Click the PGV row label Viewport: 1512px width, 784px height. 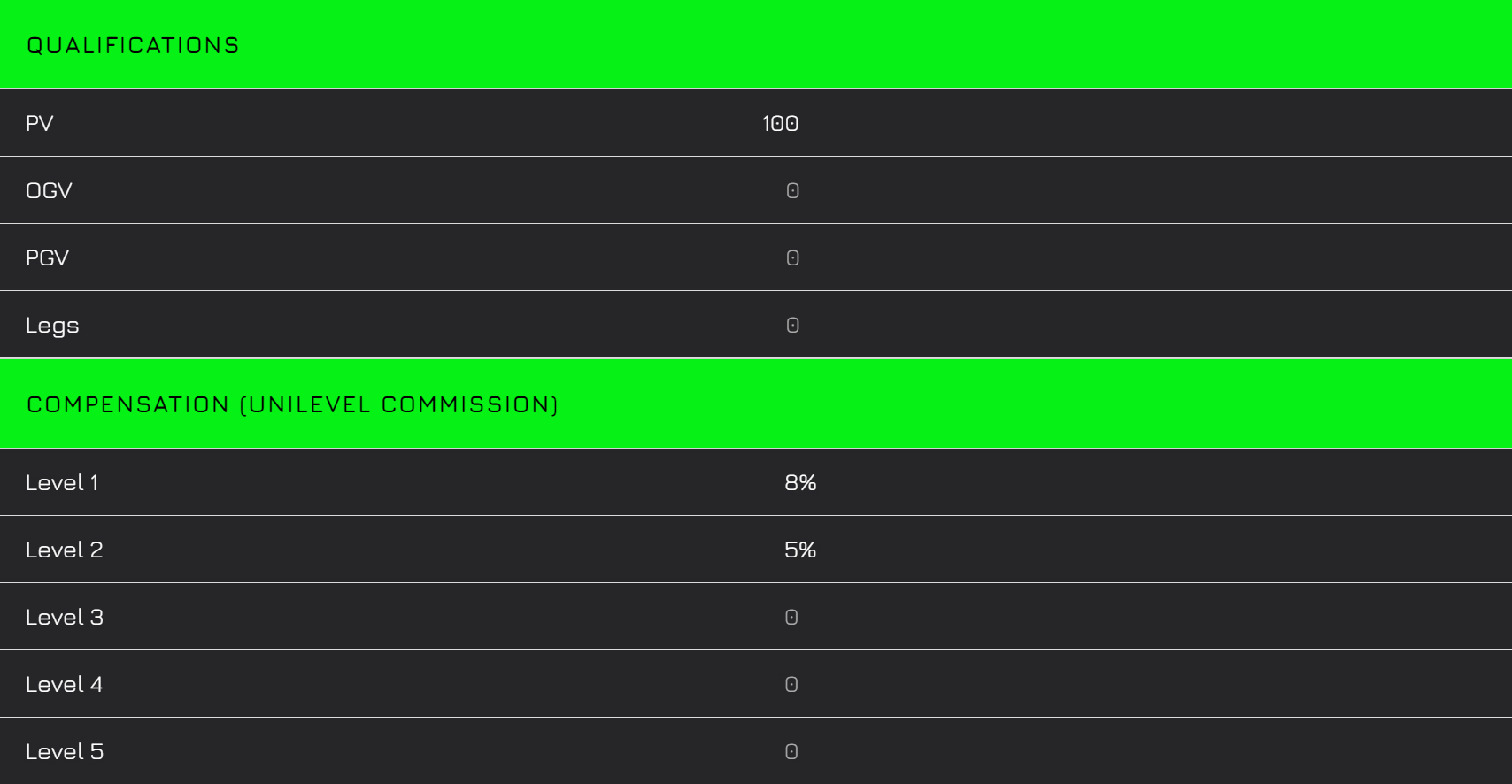(47, 257)
